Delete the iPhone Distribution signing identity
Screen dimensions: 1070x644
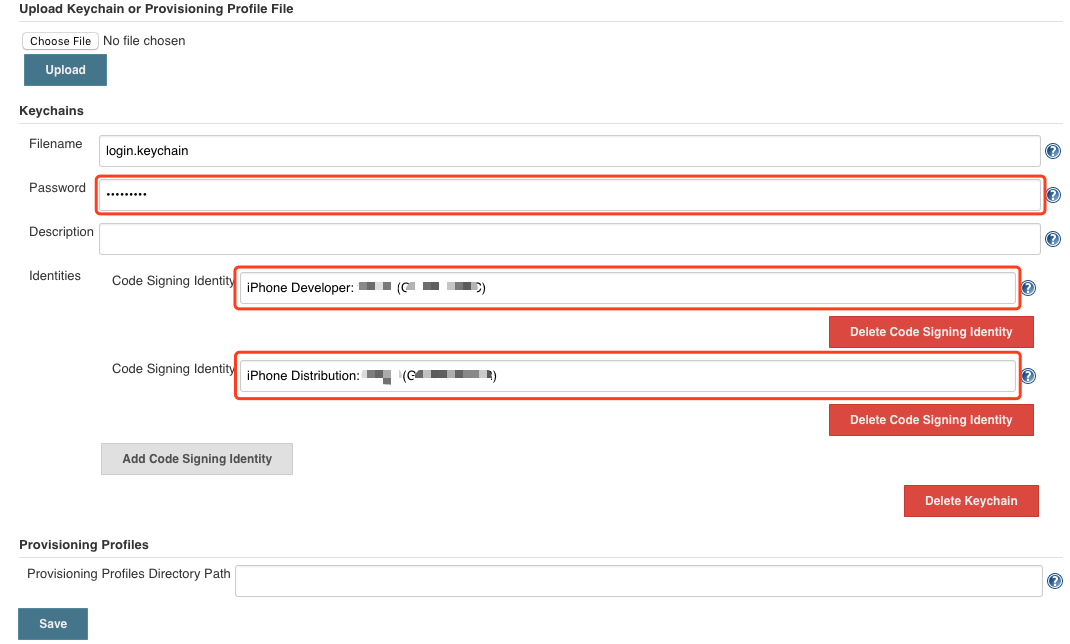(931, 420)
